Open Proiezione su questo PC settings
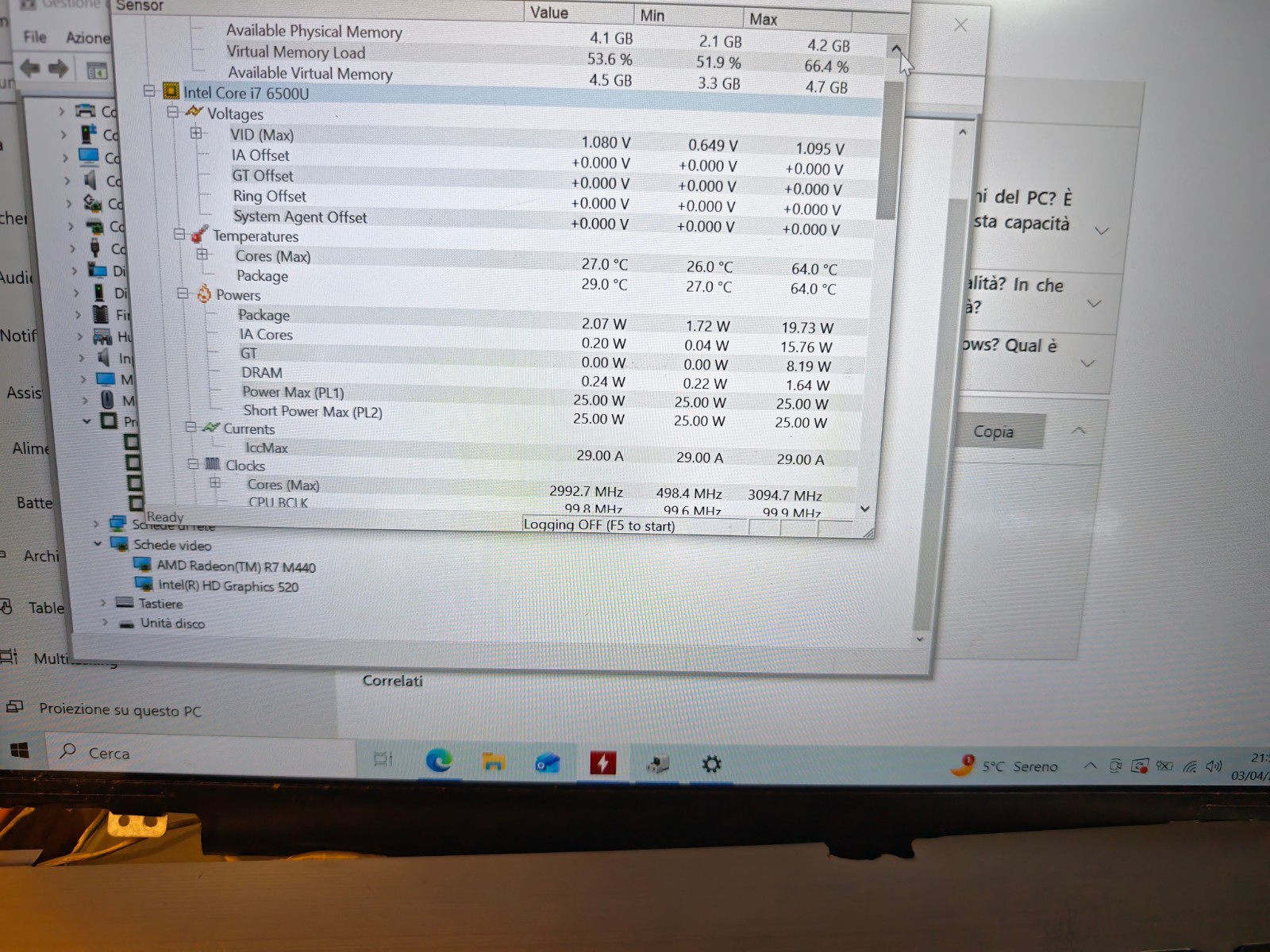The width and height of the screenshot is (1270, 952). pyautogui.click(x=120, y=709)
